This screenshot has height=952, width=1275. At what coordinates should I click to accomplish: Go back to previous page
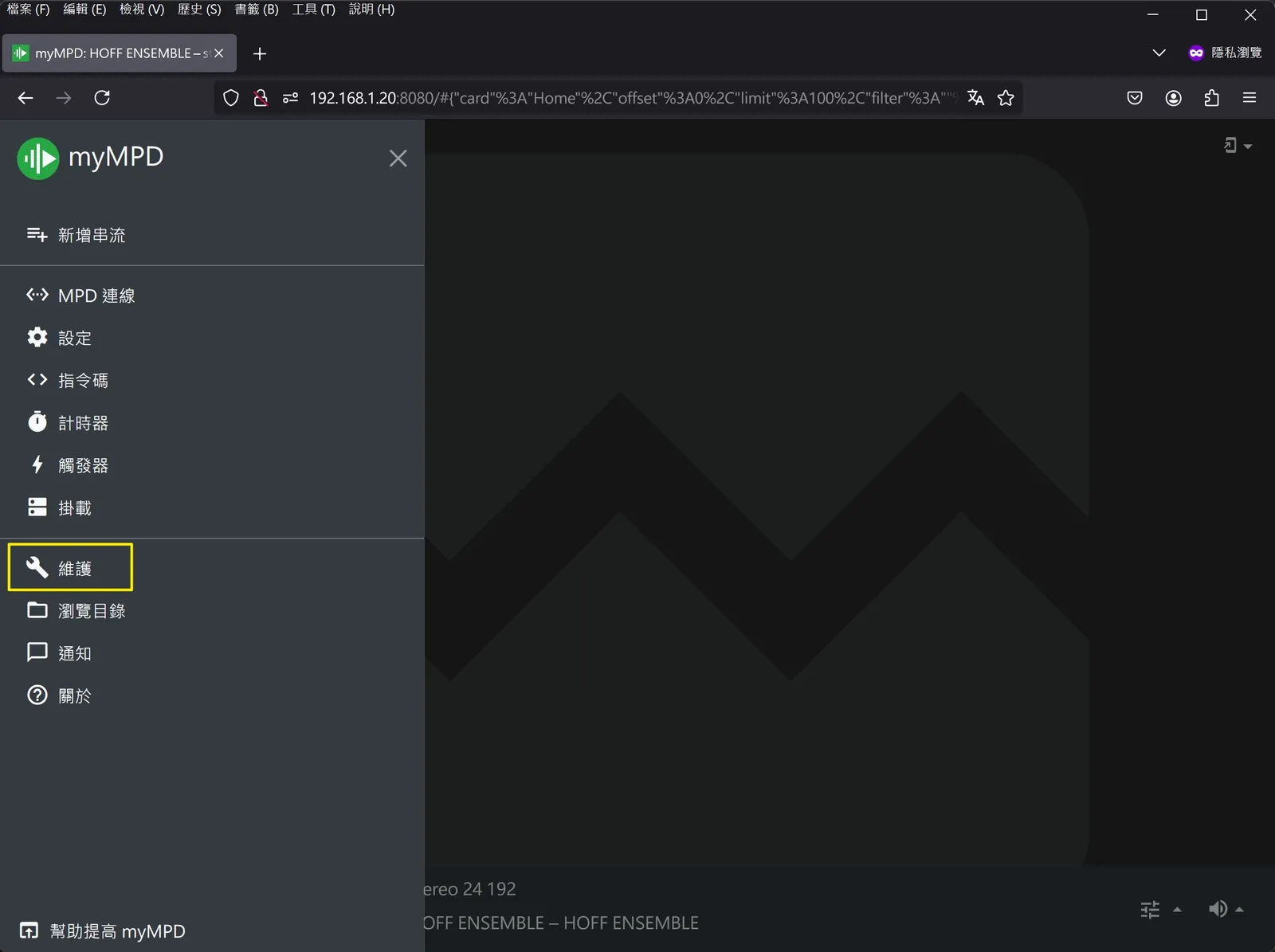coord(25,98)
